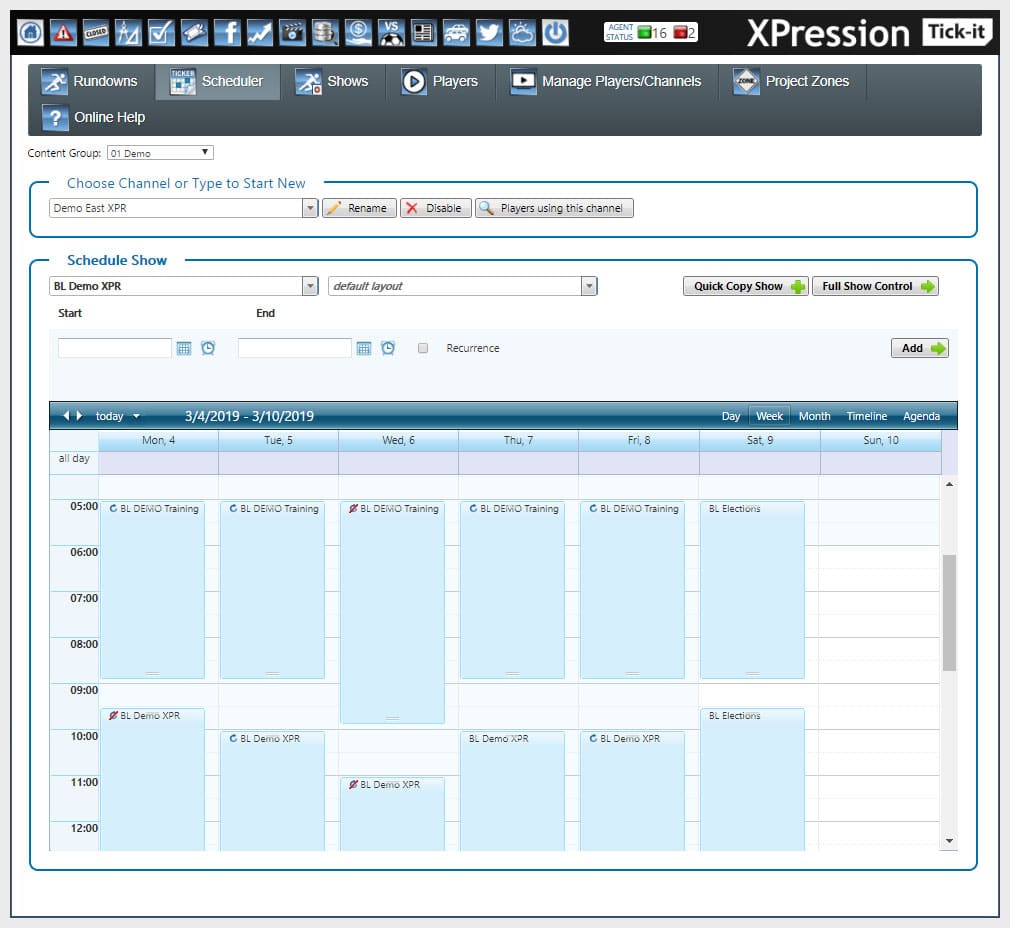Go to the Home icon
Image resolution: width=1010 pixels, height=928 pixels.
point(30,32)
